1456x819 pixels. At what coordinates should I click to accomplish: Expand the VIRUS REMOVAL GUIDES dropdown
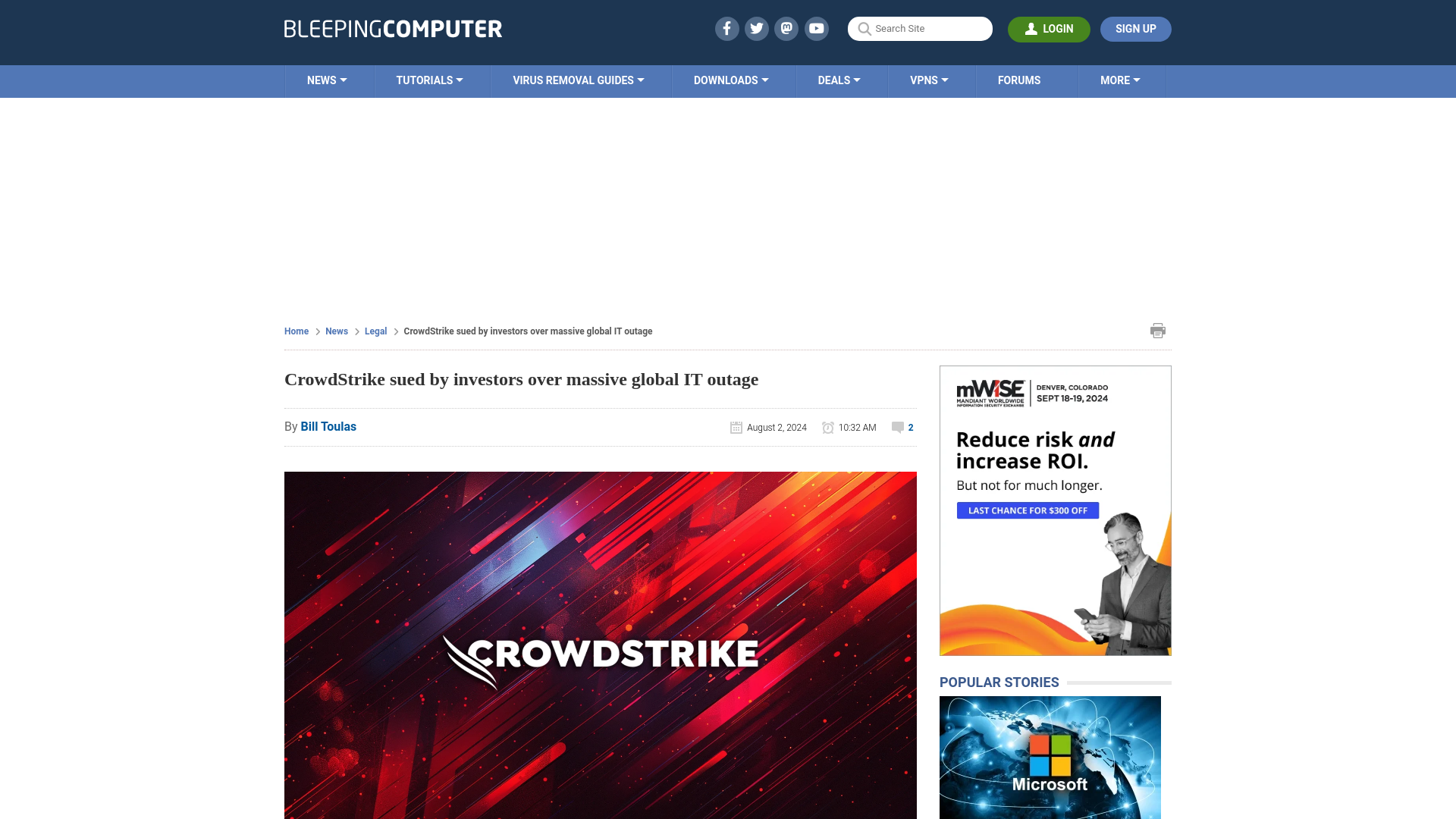coord(578,80)
